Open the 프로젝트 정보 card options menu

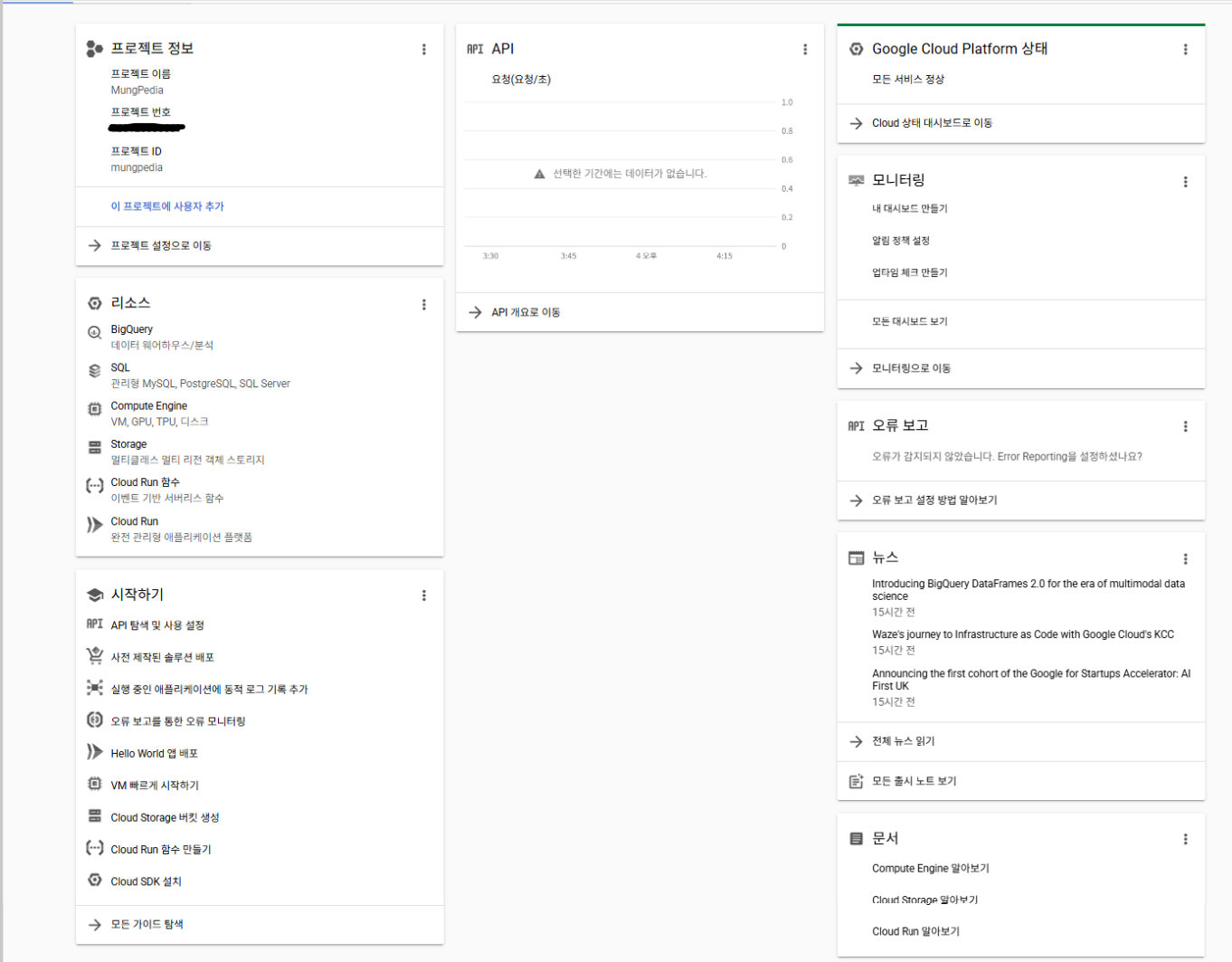[x=423, y=50]
